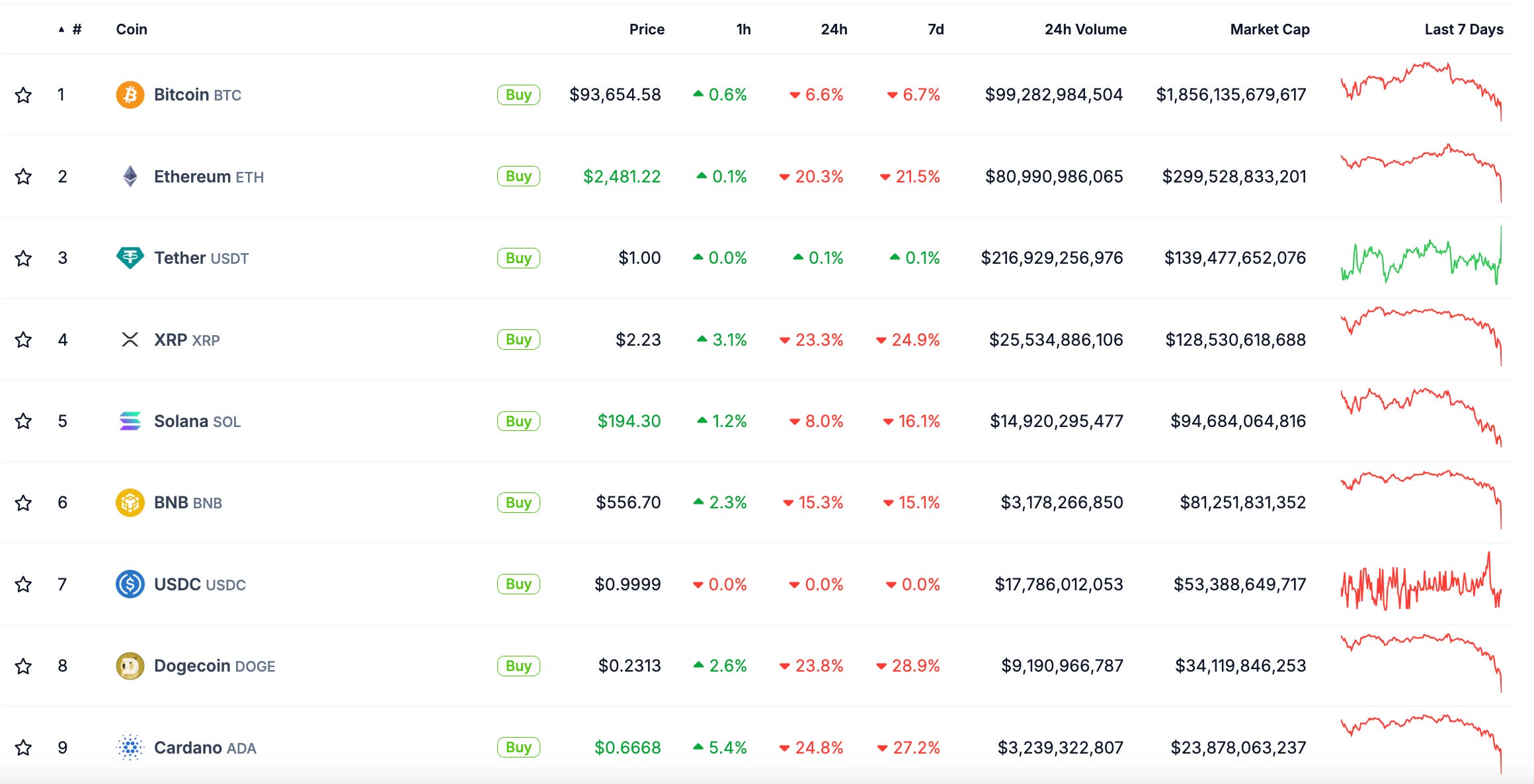Viewport: 1534px width, 784px height.
Task: Open the Dogecoin DOGE coin page
Action: point(215,666)
